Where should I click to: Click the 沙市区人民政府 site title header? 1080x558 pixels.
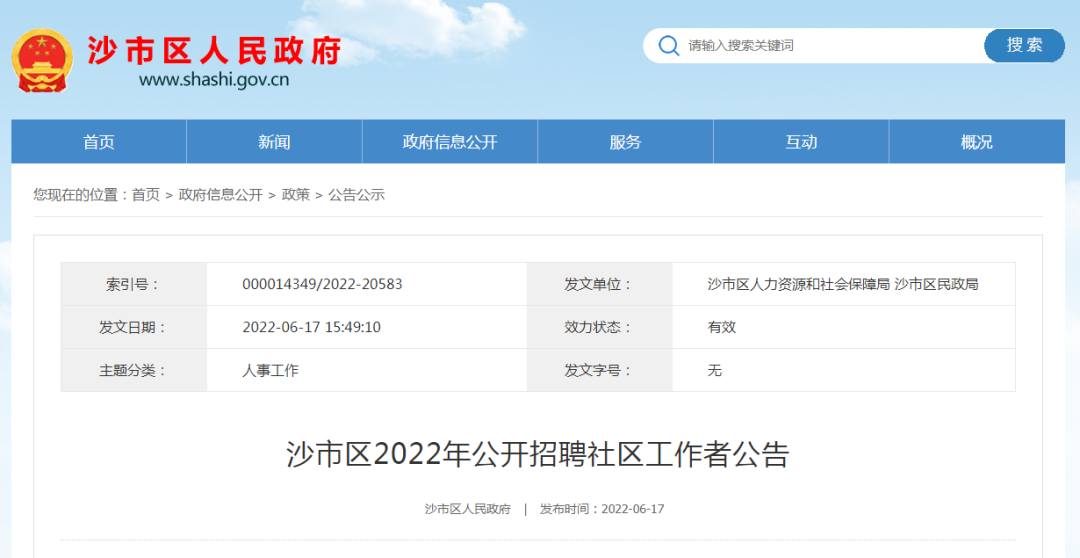(214, 49)
